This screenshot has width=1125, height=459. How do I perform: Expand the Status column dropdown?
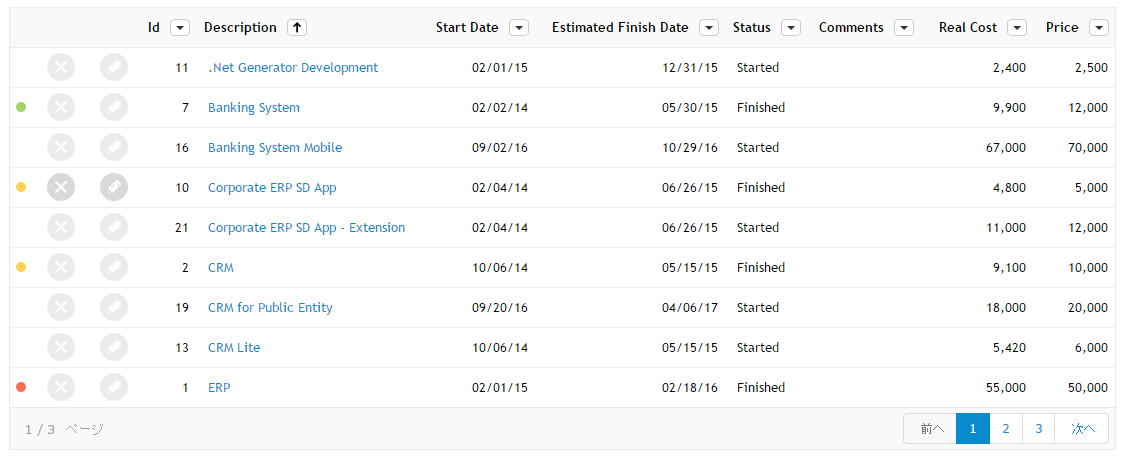[x=791, y=27]
